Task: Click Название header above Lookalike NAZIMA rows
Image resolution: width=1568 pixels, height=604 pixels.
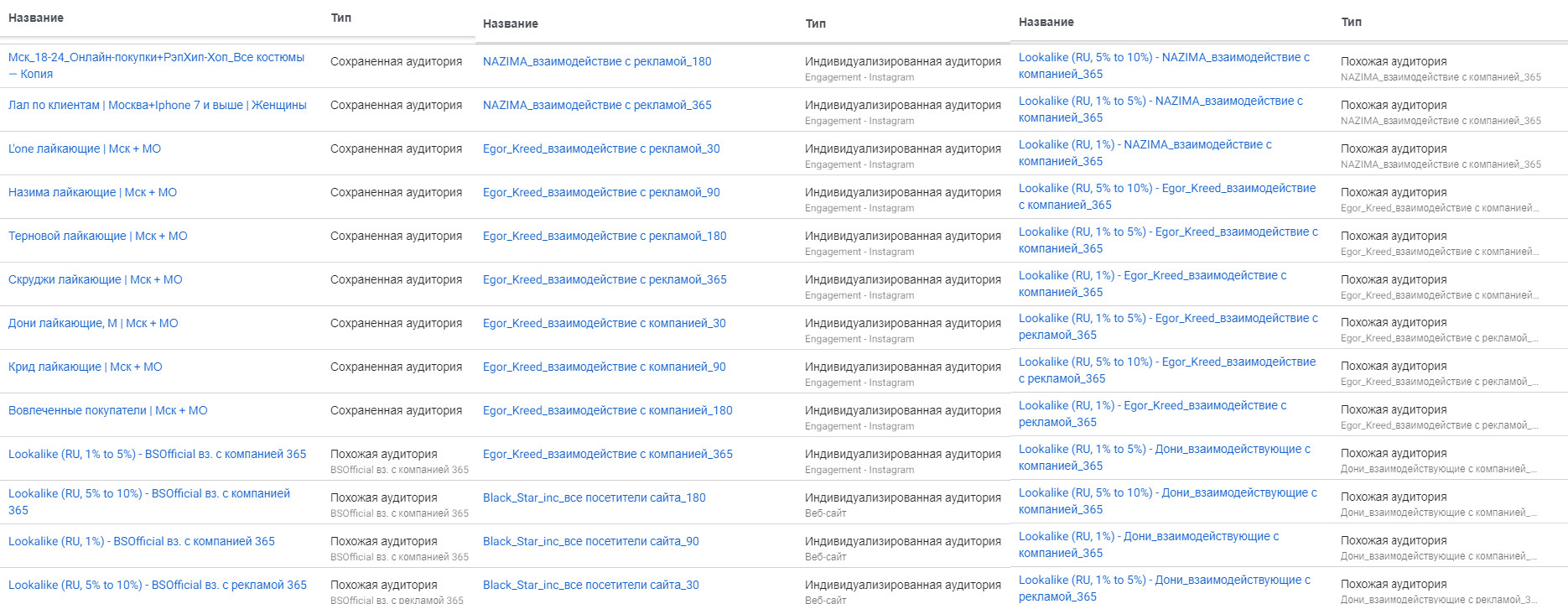Action: [x=1046, y=22]
